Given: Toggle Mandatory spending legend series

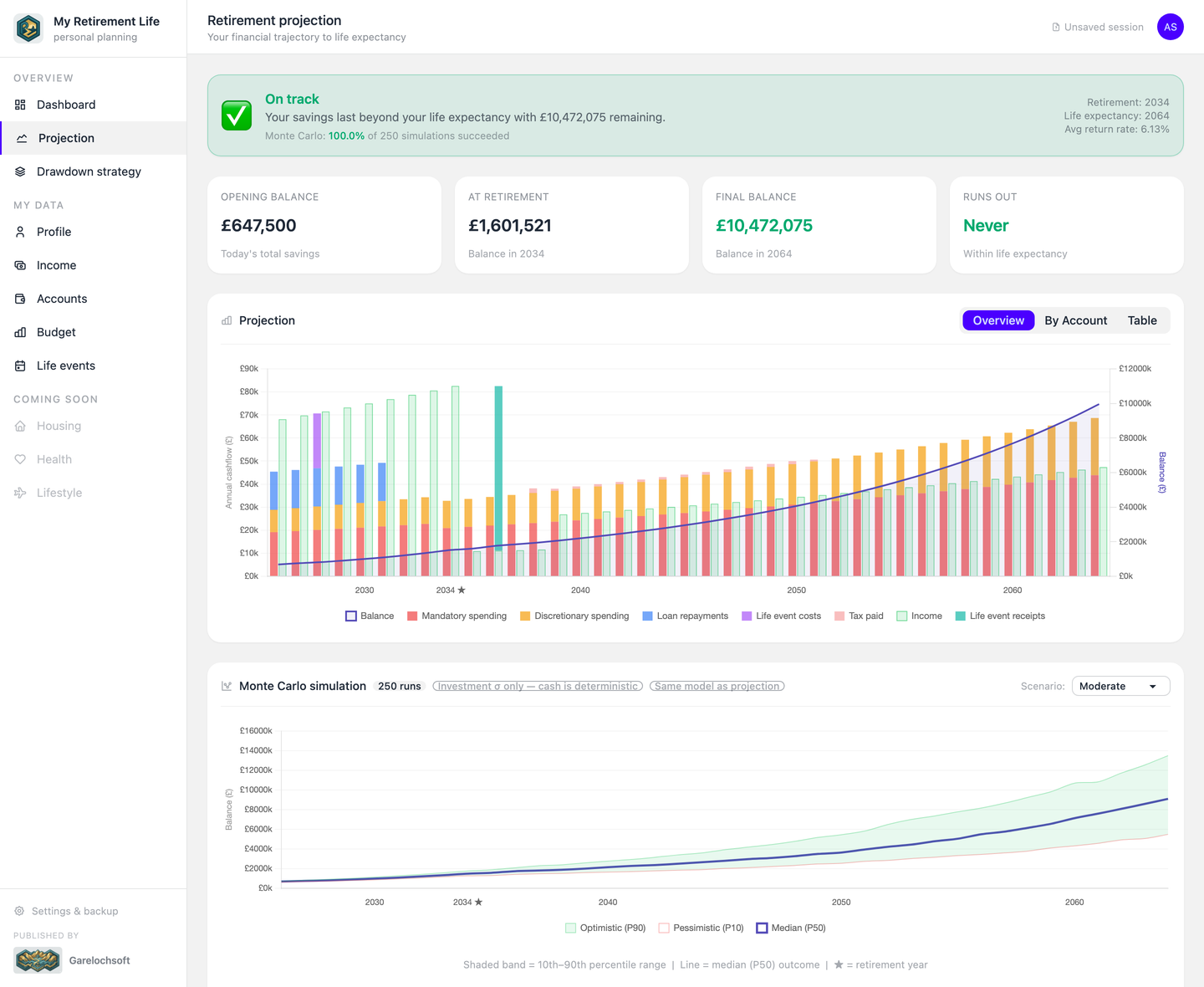Looking at the screenshot, I should pos(457,616).
